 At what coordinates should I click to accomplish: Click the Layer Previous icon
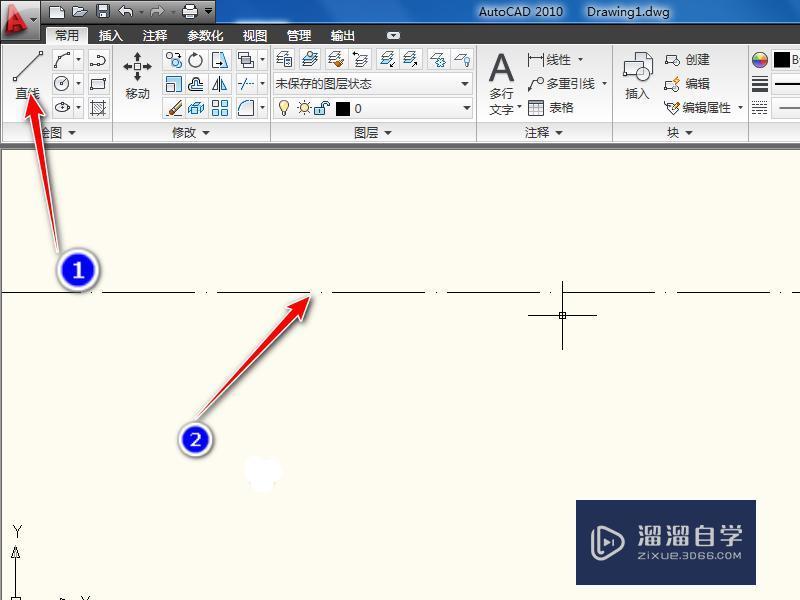(x=361, y=60)
